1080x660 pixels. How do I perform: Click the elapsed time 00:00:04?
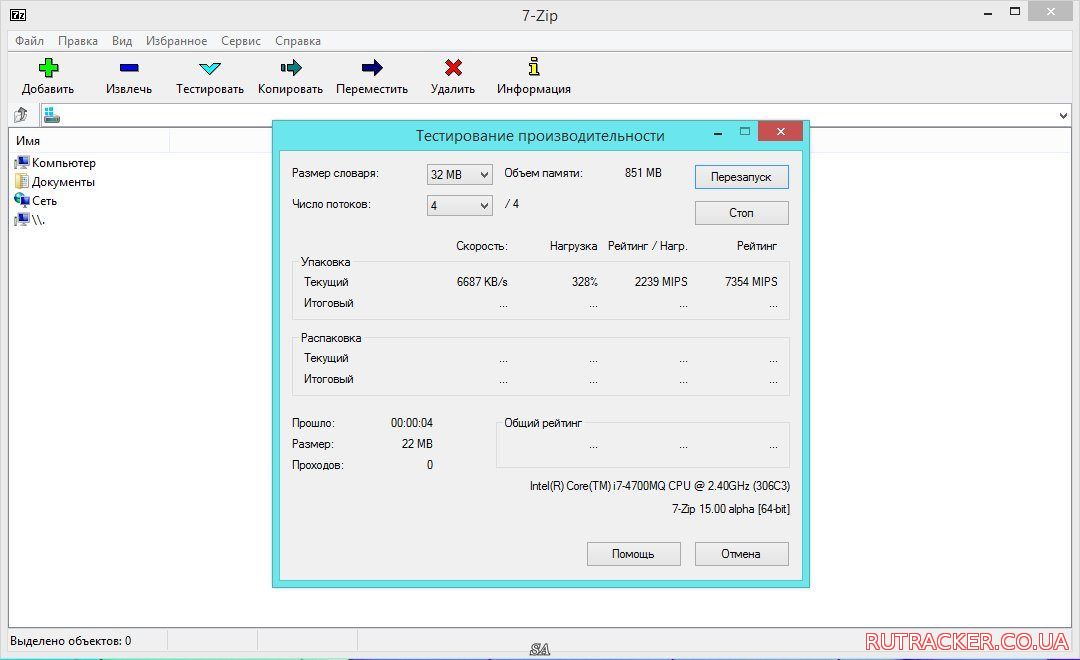point(412,423)
